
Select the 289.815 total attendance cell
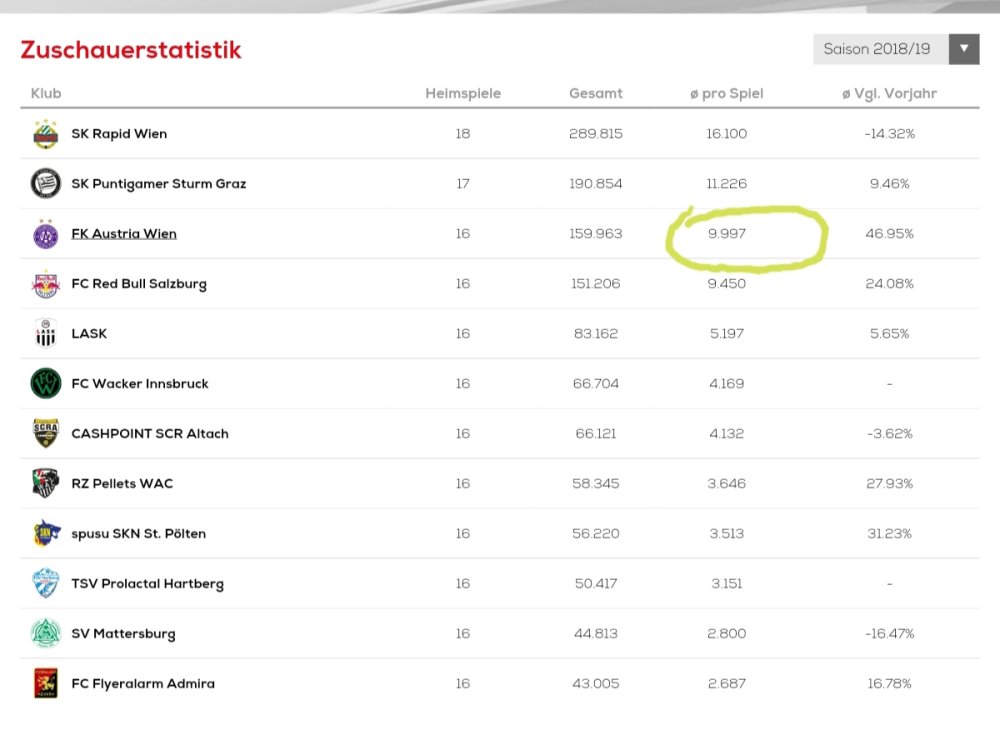(x=596, y=134)
